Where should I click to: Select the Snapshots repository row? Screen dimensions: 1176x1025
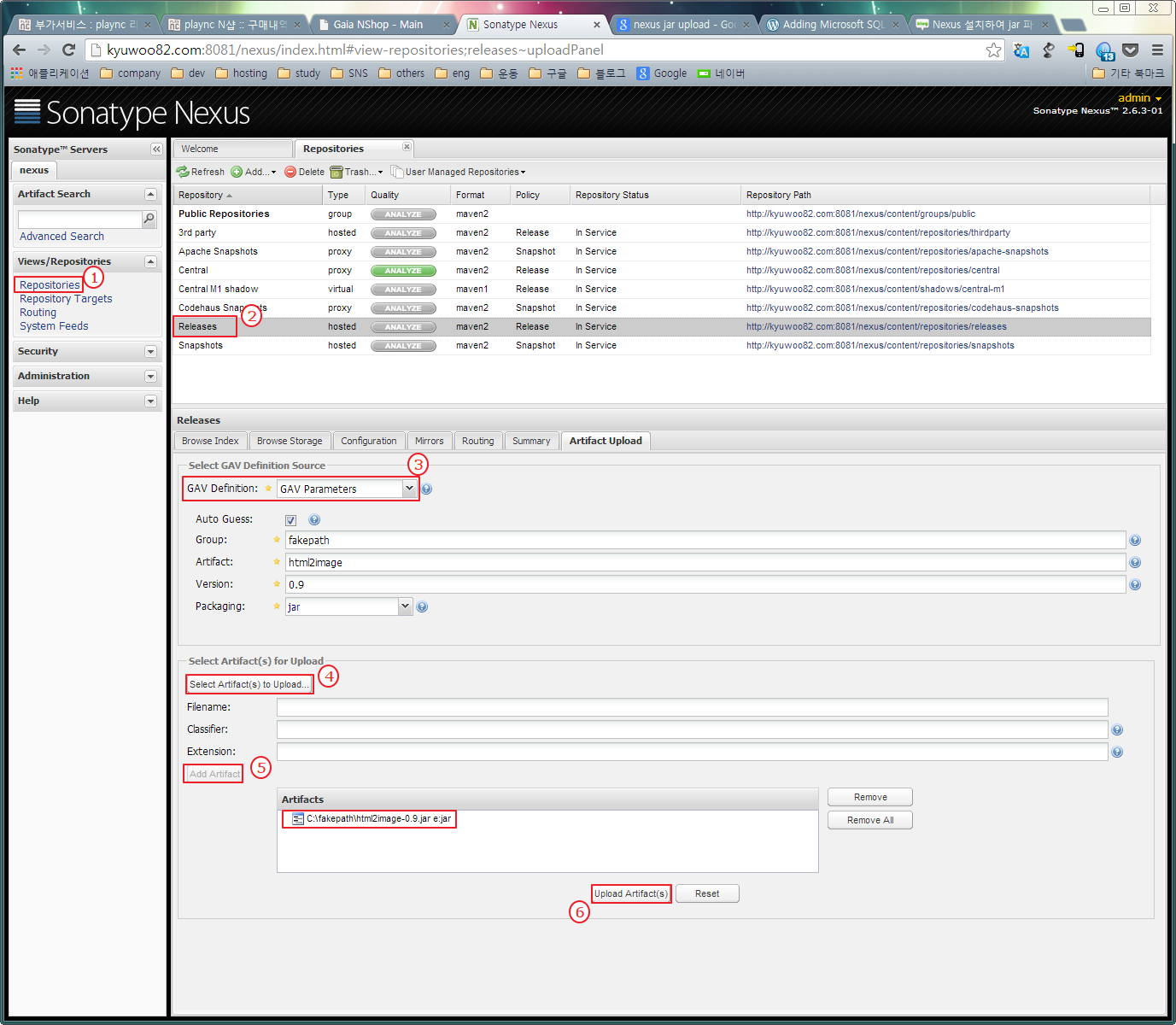[x=662, y=346]
